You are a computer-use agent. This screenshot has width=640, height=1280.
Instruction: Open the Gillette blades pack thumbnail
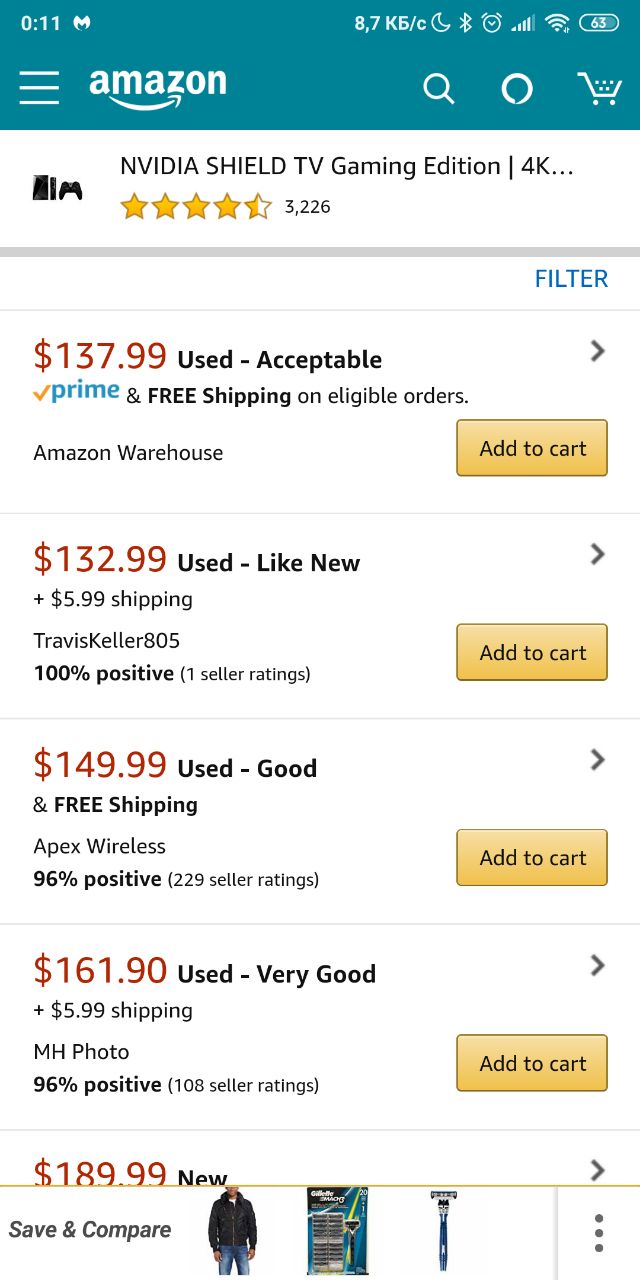pos(338,1231)
